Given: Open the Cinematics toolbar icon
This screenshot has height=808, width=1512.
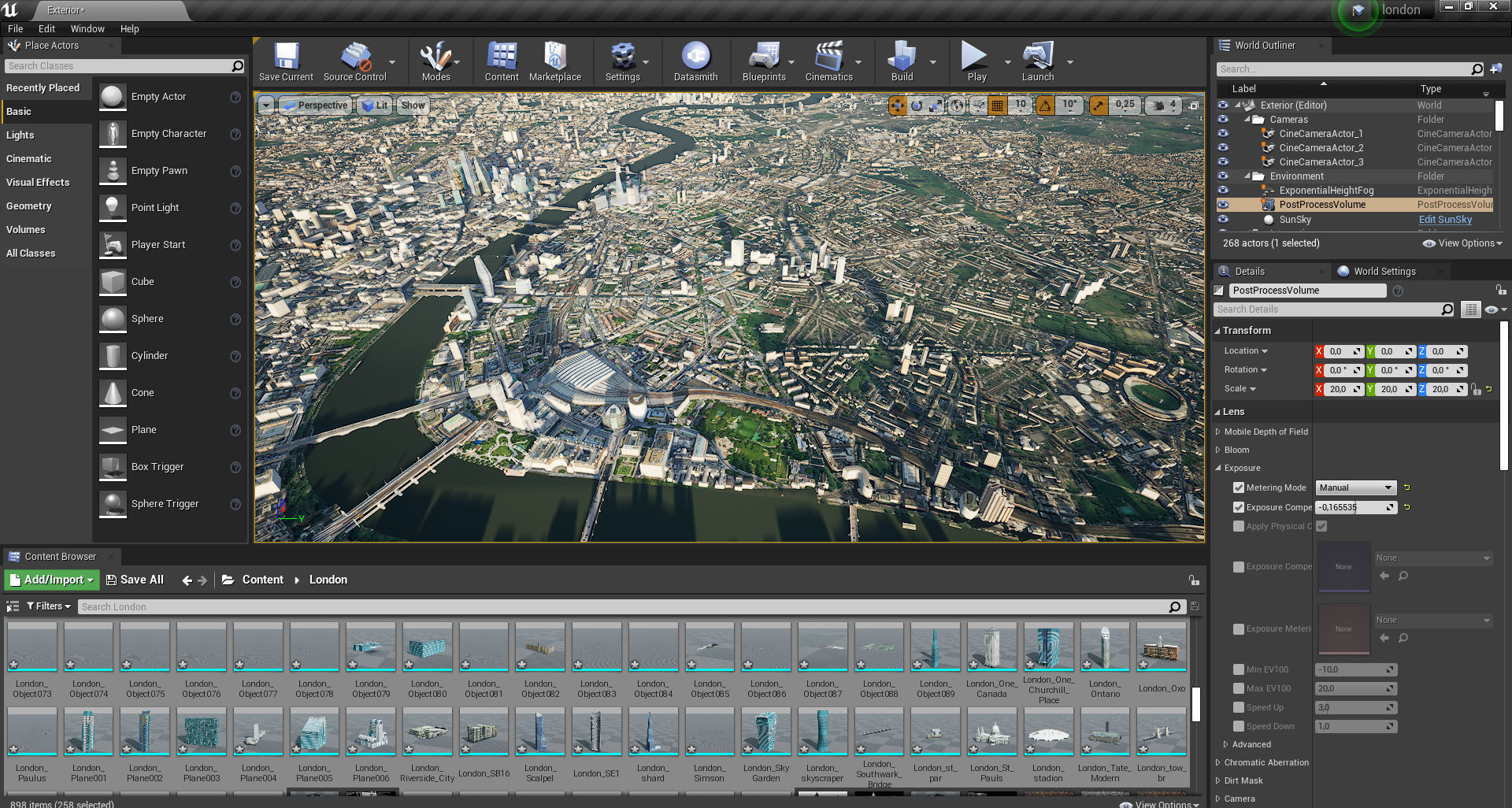Looking at the screenshot, I should (x=828, y=61).
